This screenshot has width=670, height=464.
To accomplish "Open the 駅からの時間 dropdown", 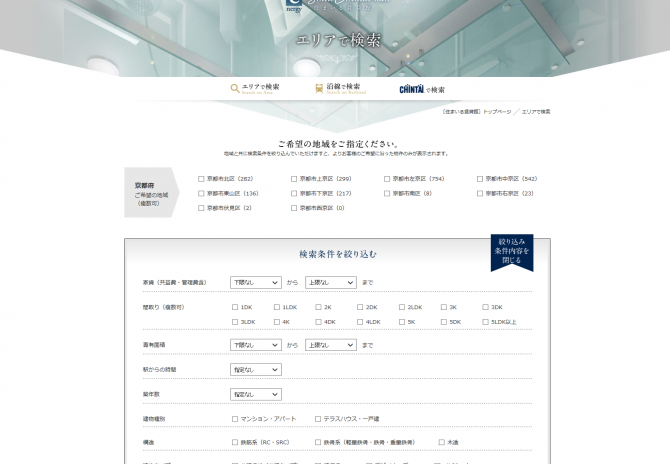I will [256, 370].
